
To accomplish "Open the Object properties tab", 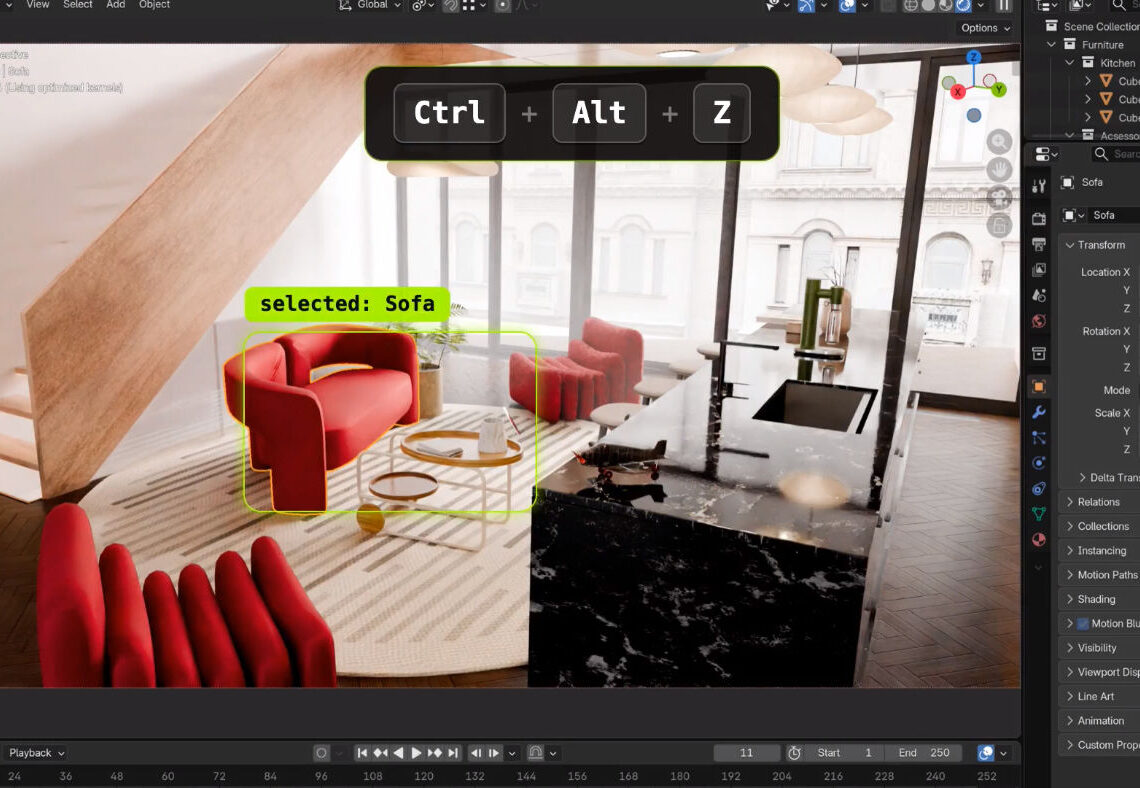I will [x=1039, y=387].
